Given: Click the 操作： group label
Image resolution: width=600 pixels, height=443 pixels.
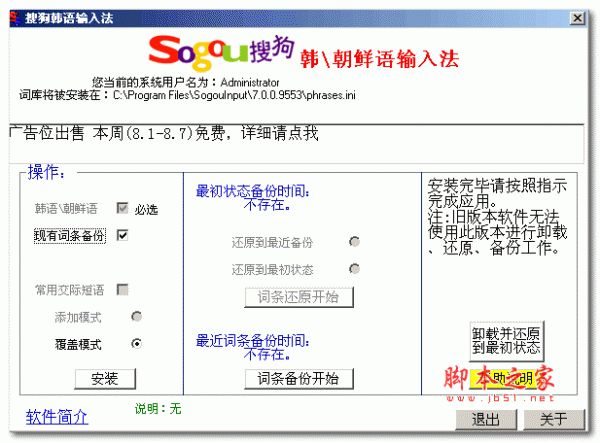Looking at the screenshot, I should point(47,172).
